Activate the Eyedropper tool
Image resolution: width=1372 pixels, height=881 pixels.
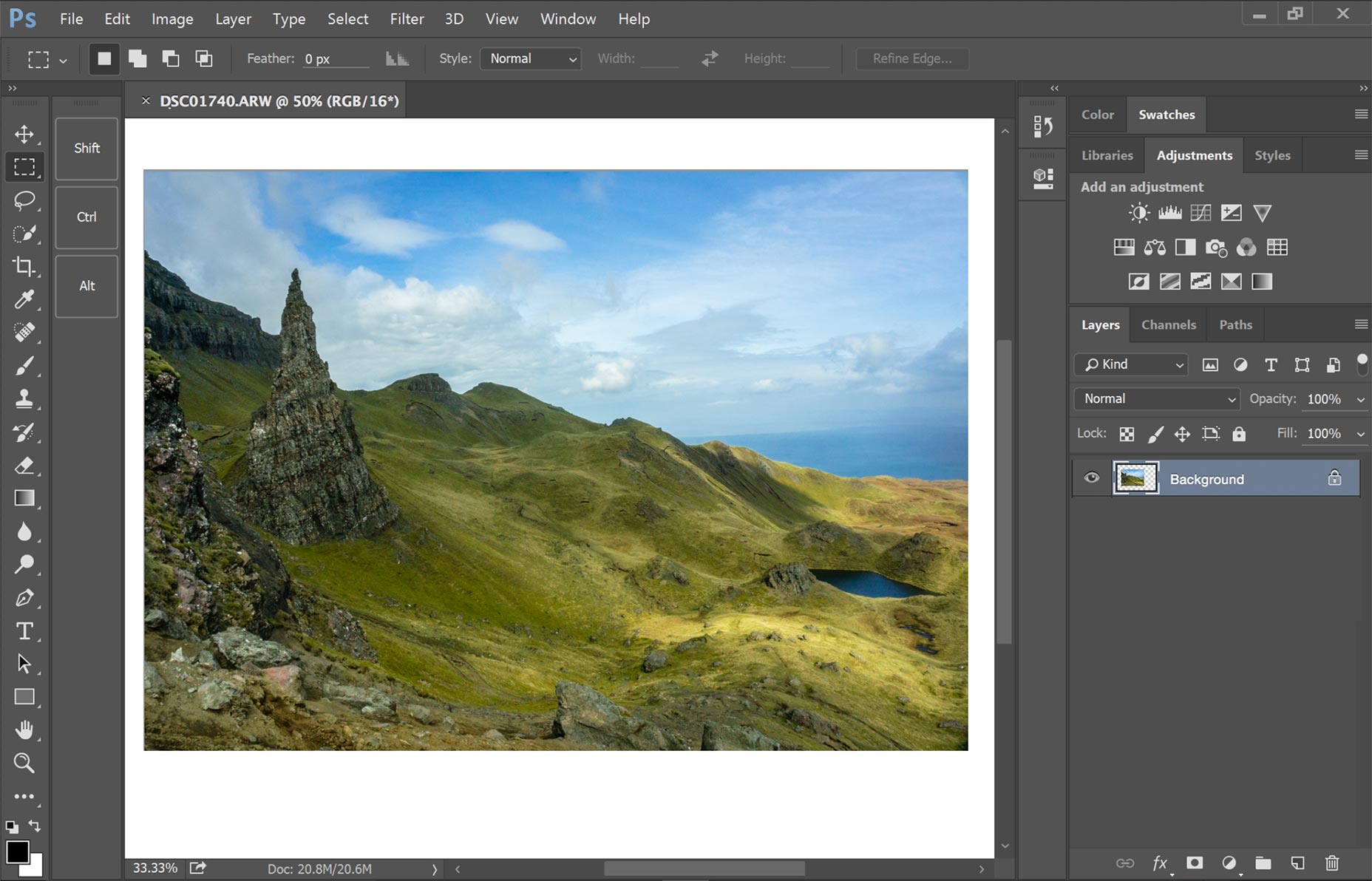[x=24, y=299]
